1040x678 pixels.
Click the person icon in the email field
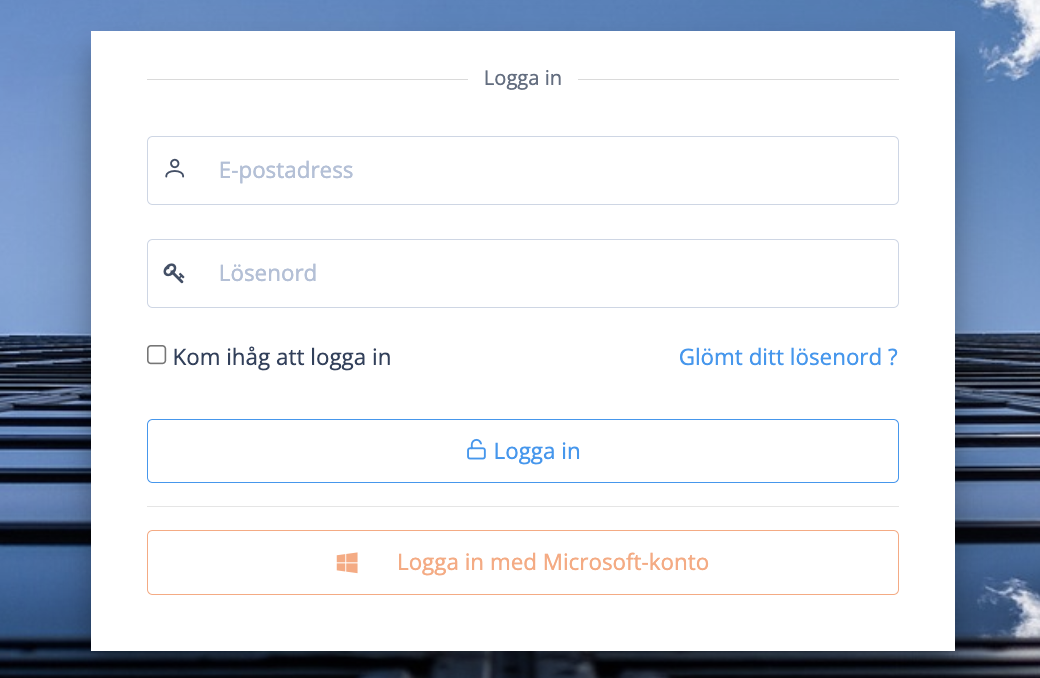(175, 169)
